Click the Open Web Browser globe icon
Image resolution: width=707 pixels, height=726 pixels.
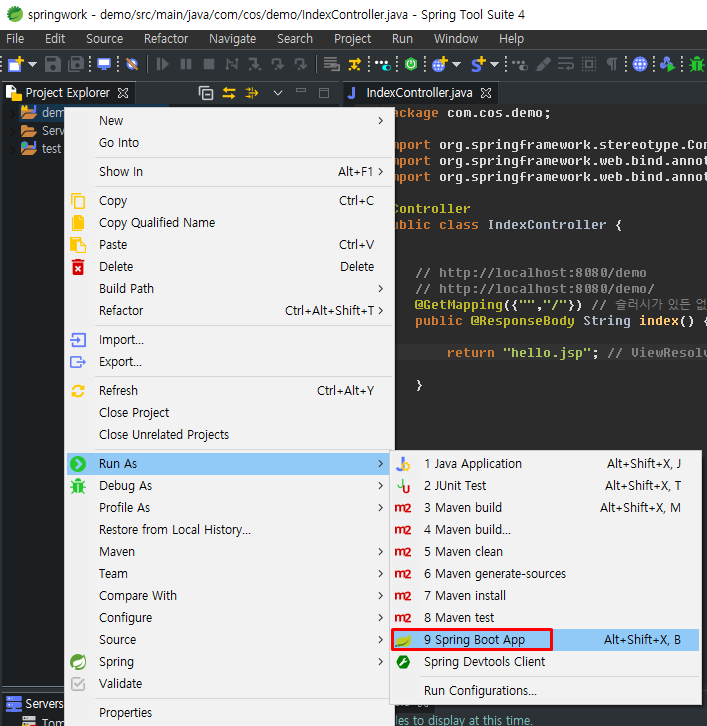pyautogui.click(x=640, y=64)
